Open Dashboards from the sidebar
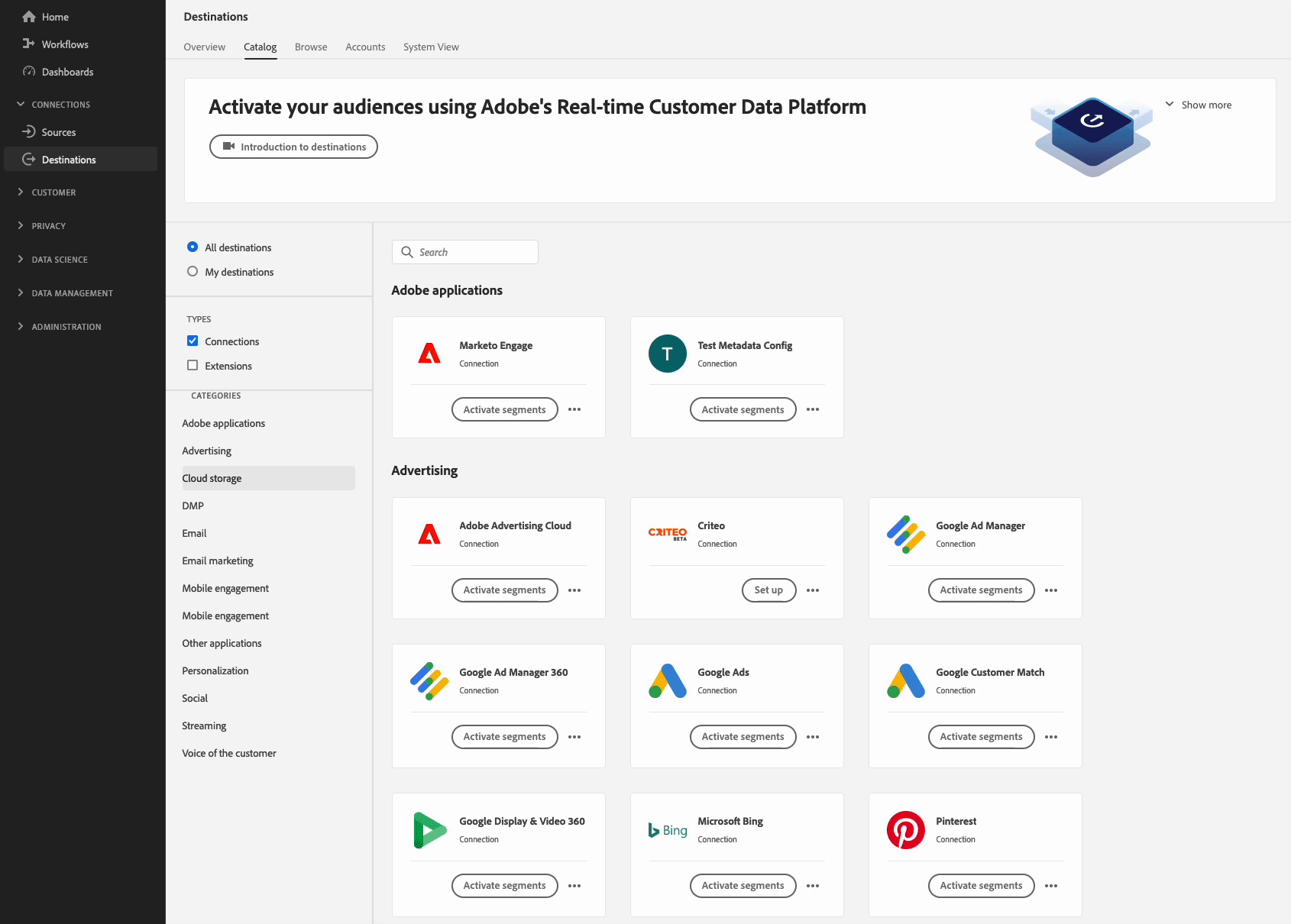This screenshot has height=924, width=1291. click(28, 71)
